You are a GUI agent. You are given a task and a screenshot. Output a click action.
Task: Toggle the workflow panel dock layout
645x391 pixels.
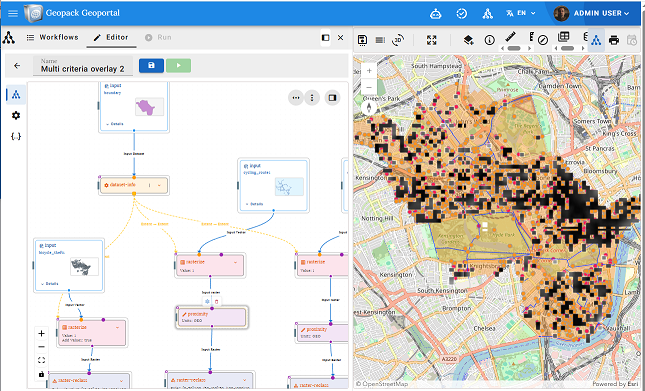coord(325,37)
